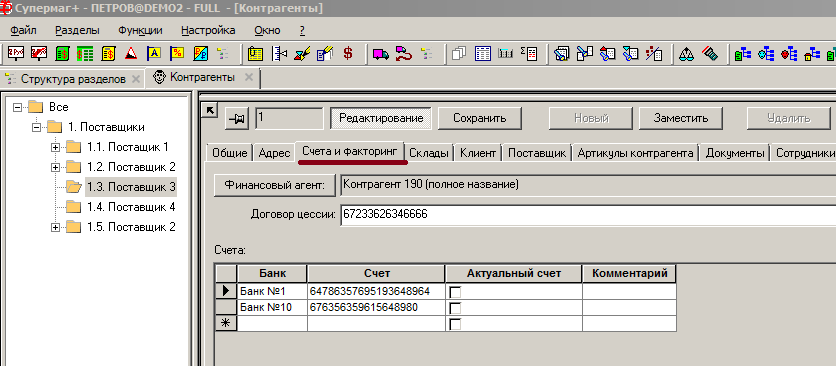836x366 pixels.
Task: Close the Контрагенты window tab
Action: (x=248, y=77)
